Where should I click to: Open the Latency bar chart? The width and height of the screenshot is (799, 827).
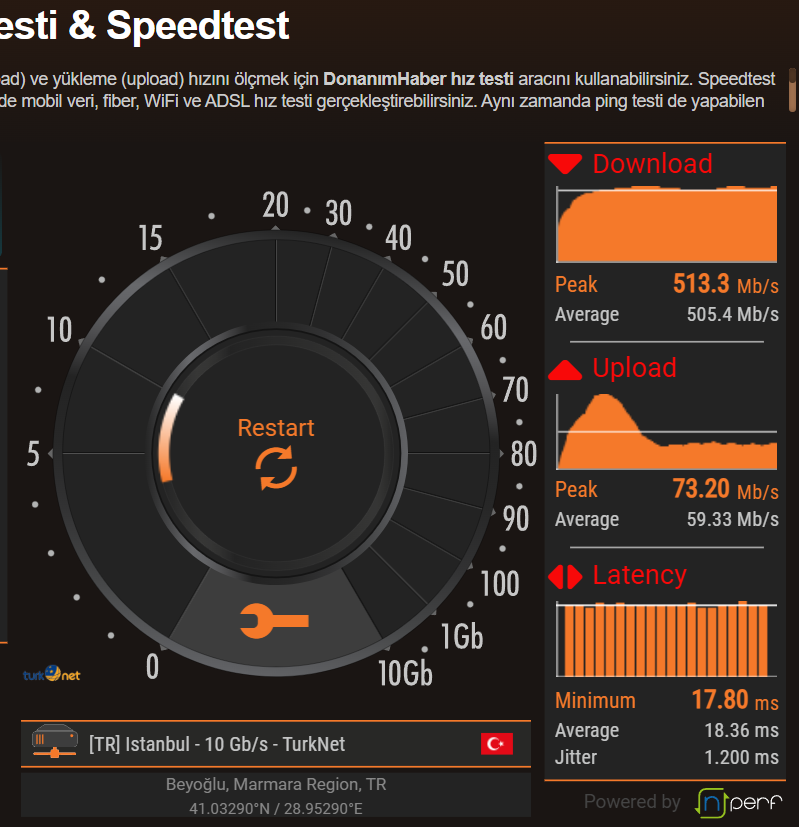pos(666,639)
